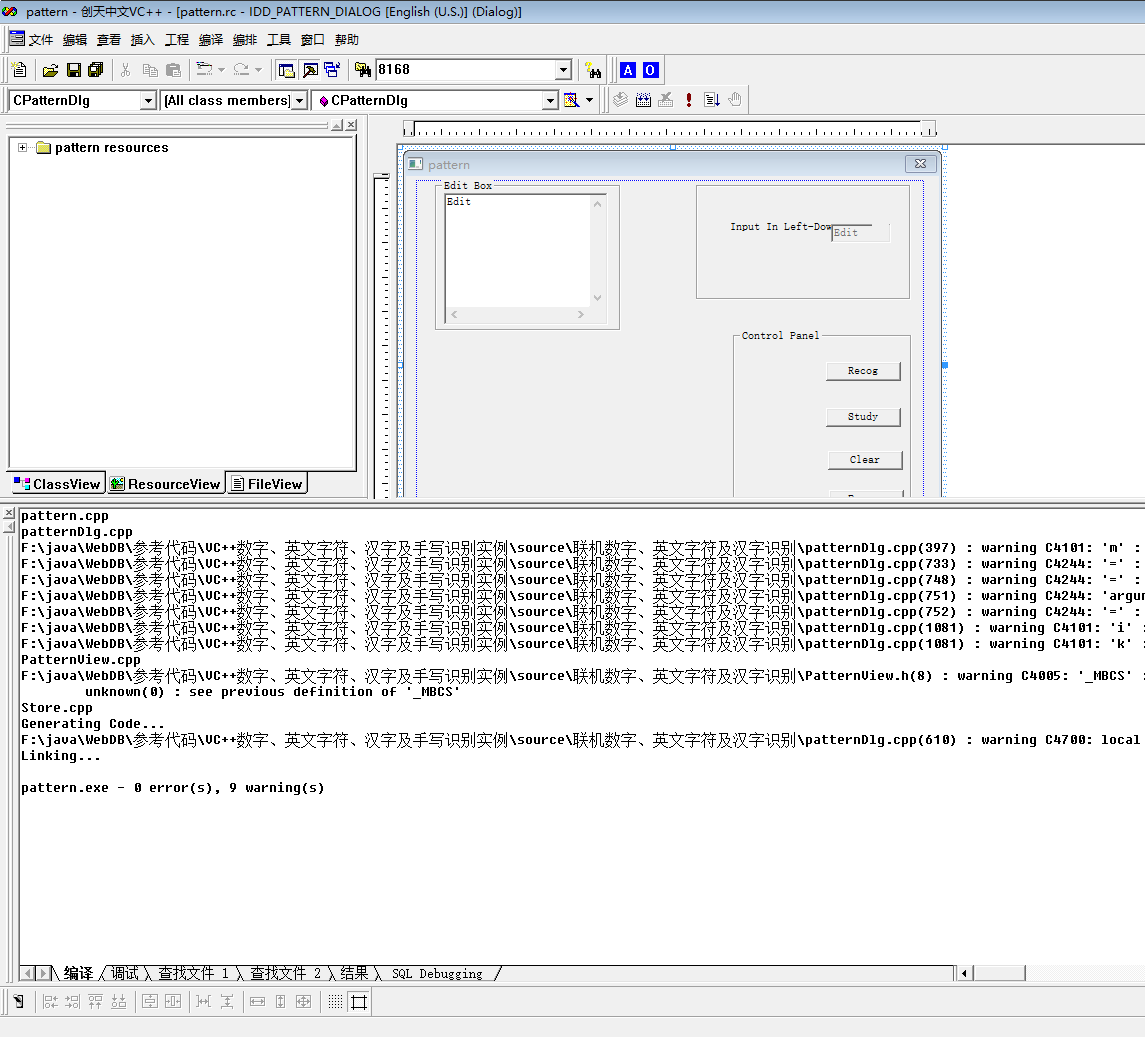Viewport: 1145px width, 1037px height.
Task: Click the Save All icon
Action: click(x=95, y=70)
